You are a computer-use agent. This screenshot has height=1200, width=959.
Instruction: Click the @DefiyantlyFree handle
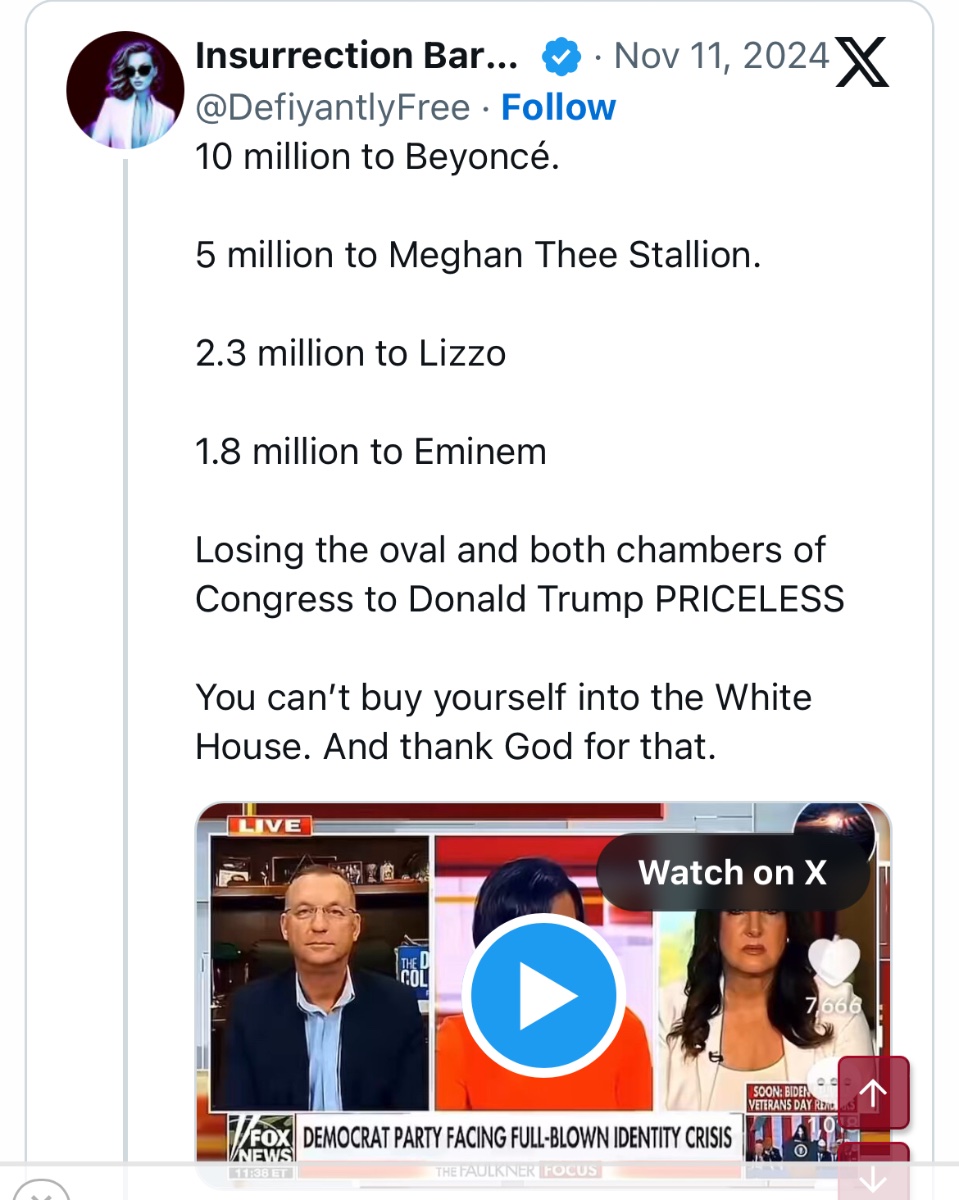pos(333,107)
